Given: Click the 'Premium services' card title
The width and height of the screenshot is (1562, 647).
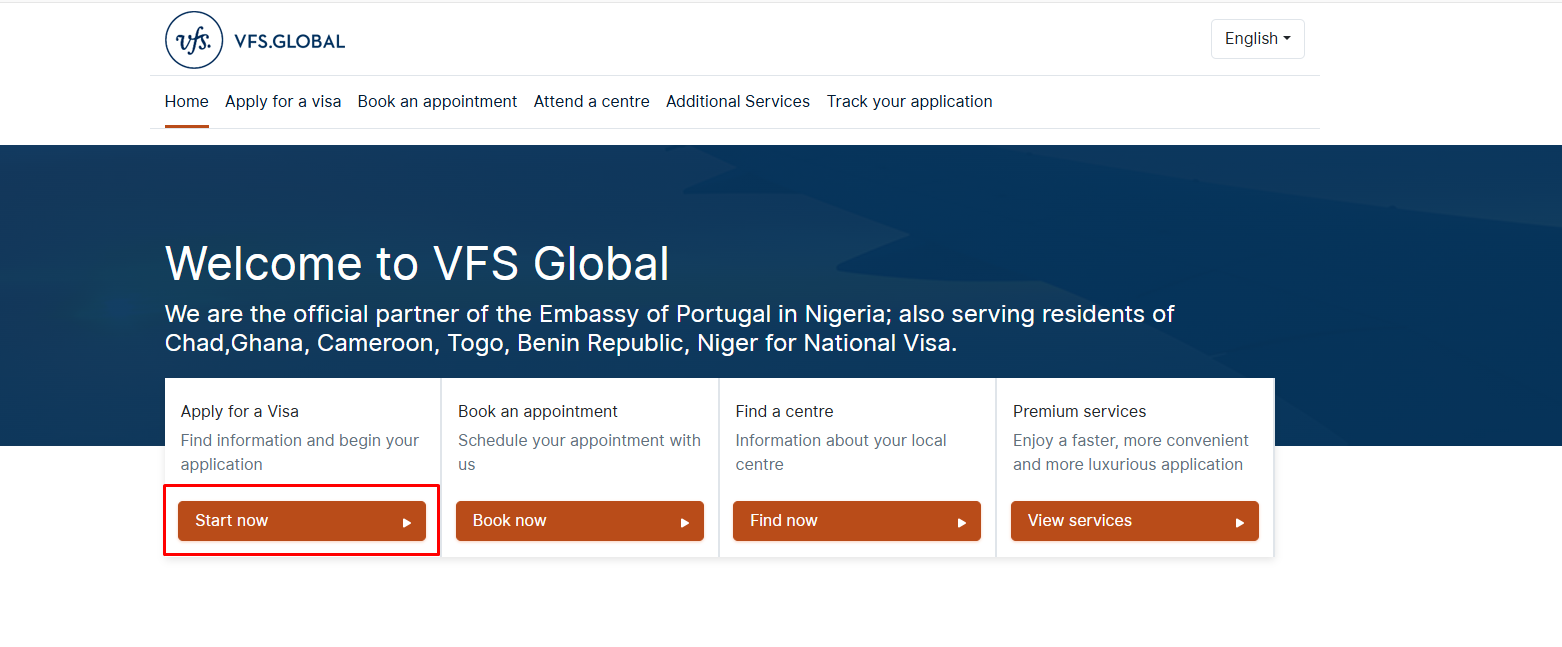Looking at the screenshot, I should [1079, 411].
